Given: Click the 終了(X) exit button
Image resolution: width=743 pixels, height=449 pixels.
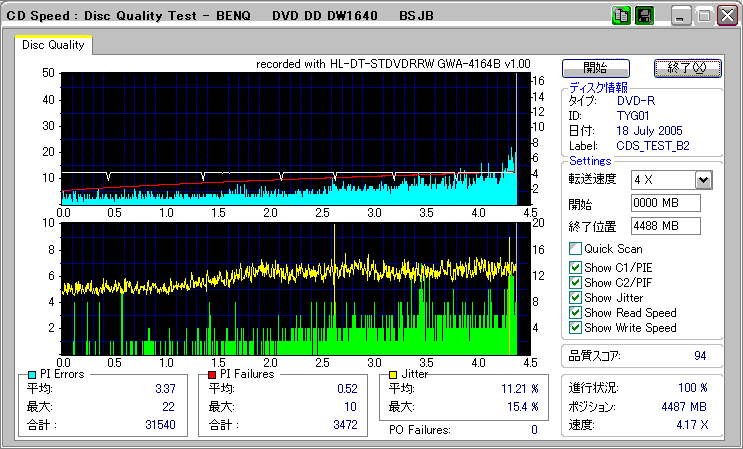Looking at the screenshot, I should pyautogui.click(x=687, y=68).
